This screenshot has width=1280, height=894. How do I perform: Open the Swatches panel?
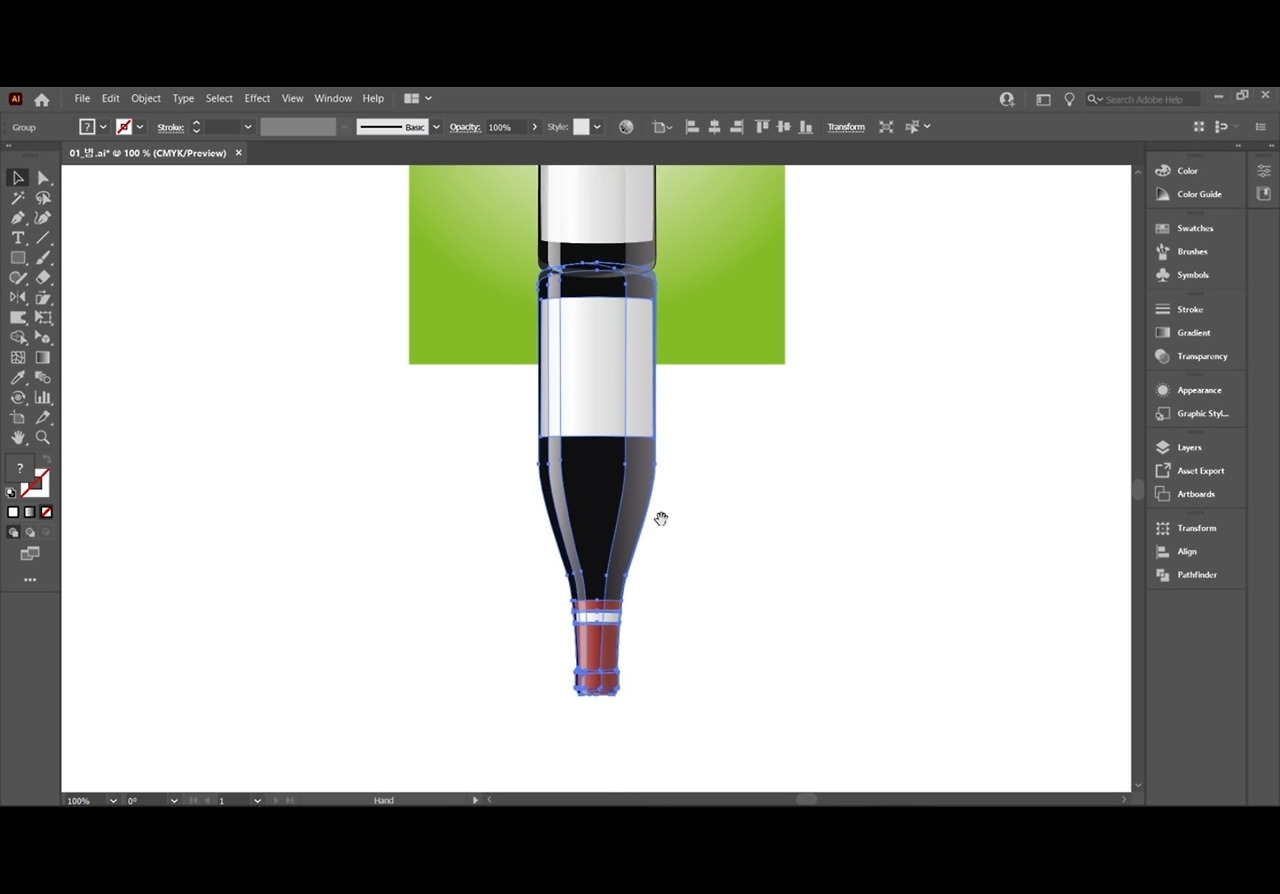pyautogui.click(x=1195, y=228)
